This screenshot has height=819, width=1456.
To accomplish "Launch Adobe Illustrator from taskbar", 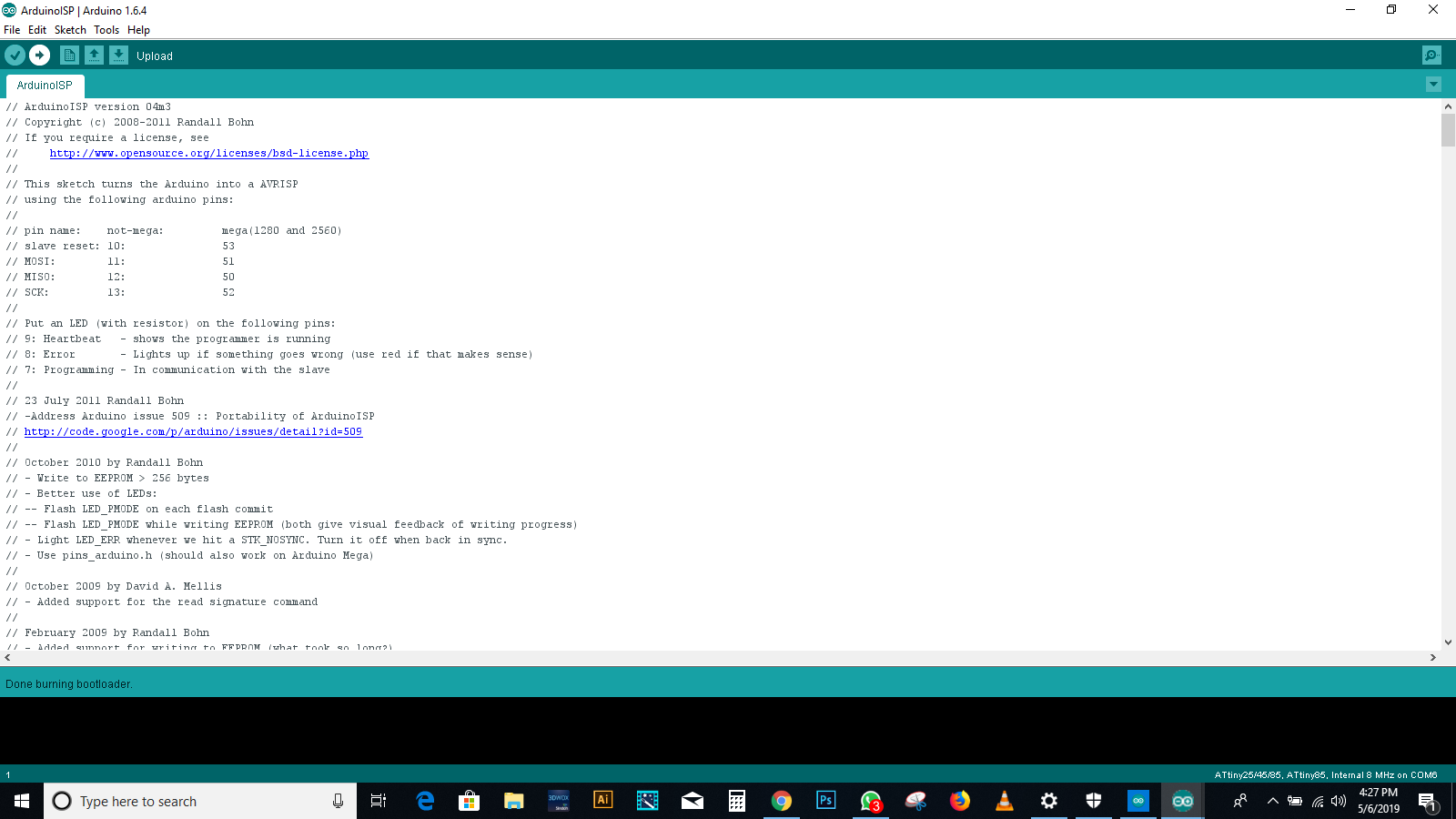I will [602, 801].
